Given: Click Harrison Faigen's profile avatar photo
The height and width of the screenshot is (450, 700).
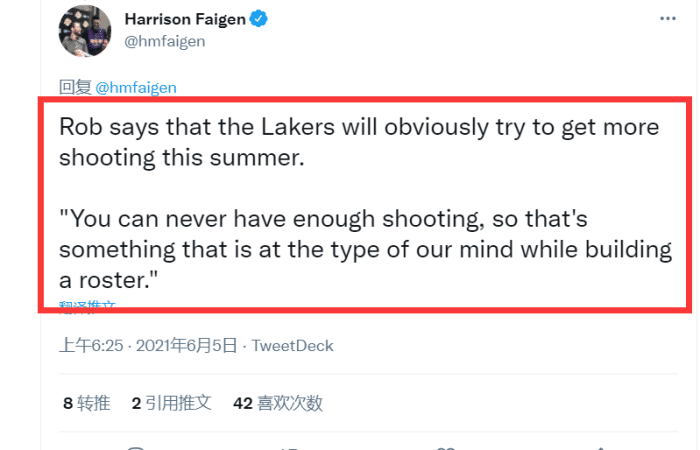Looking at the screenshot, I should click(86, 32).
